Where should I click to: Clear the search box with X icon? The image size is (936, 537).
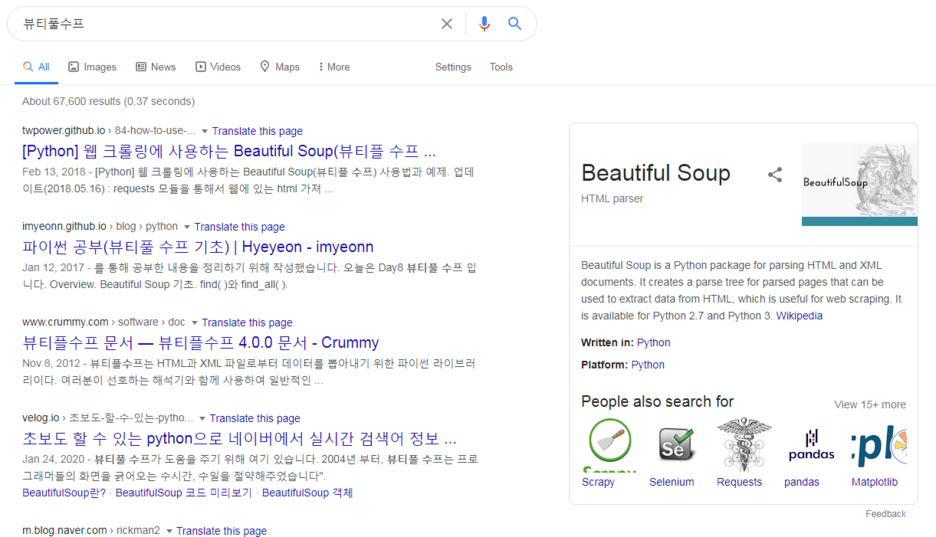pos(447,24)
